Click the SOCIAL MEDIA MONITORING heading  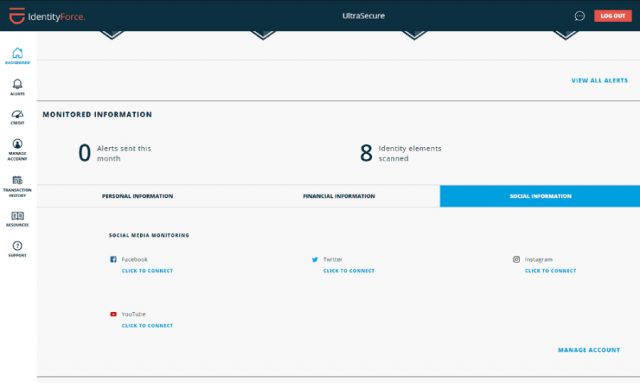tap(149, 235)
